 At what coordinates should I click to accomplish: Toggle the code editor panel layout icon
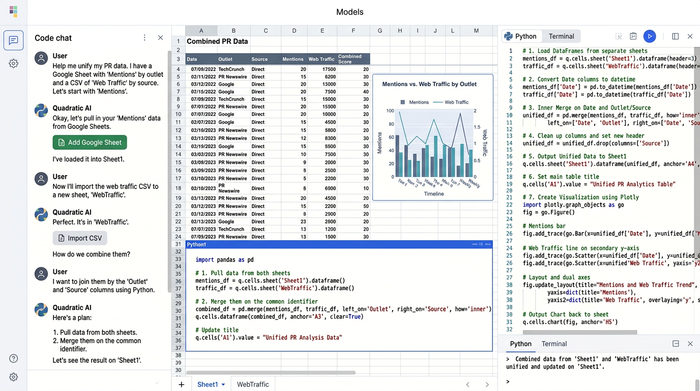pos(675,36)
